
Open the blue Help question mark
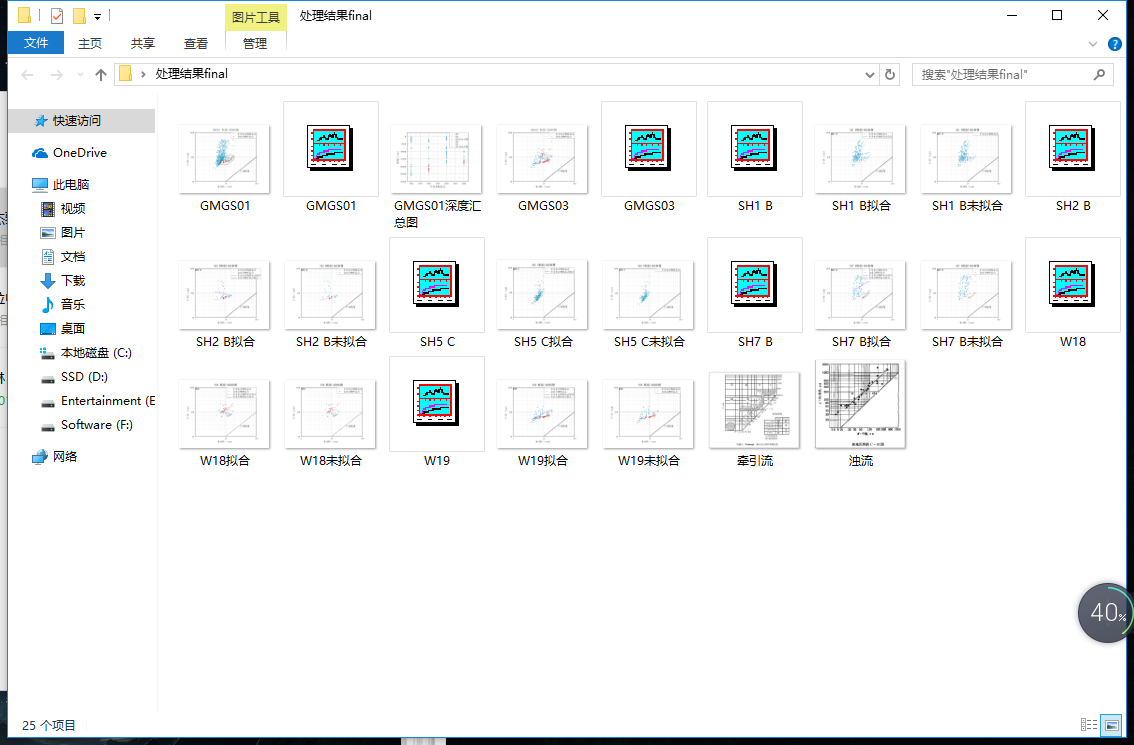[x=1114, y=44]
